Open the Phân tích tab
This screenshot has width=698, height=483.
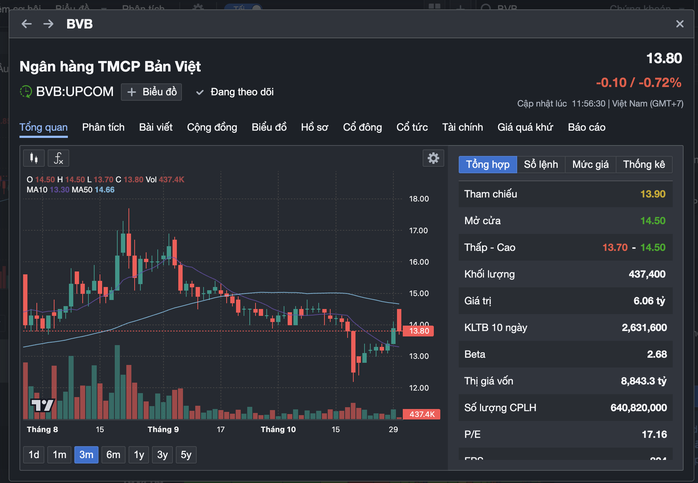point(103,127)
